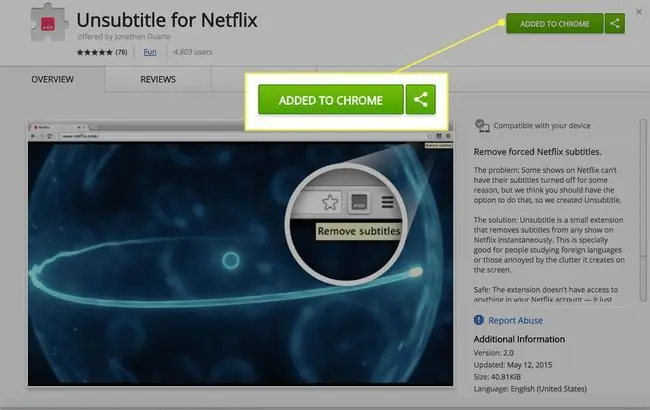This screenshot has height=410, width=650.
Task: Click the Unsubtitle extension puzzle-piece icon
Action: [x=49, y=23]
